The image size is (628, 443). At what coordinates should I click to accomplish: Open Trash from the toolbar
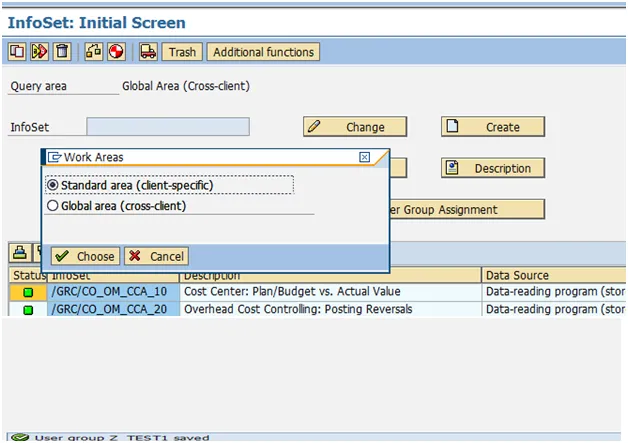182,52
